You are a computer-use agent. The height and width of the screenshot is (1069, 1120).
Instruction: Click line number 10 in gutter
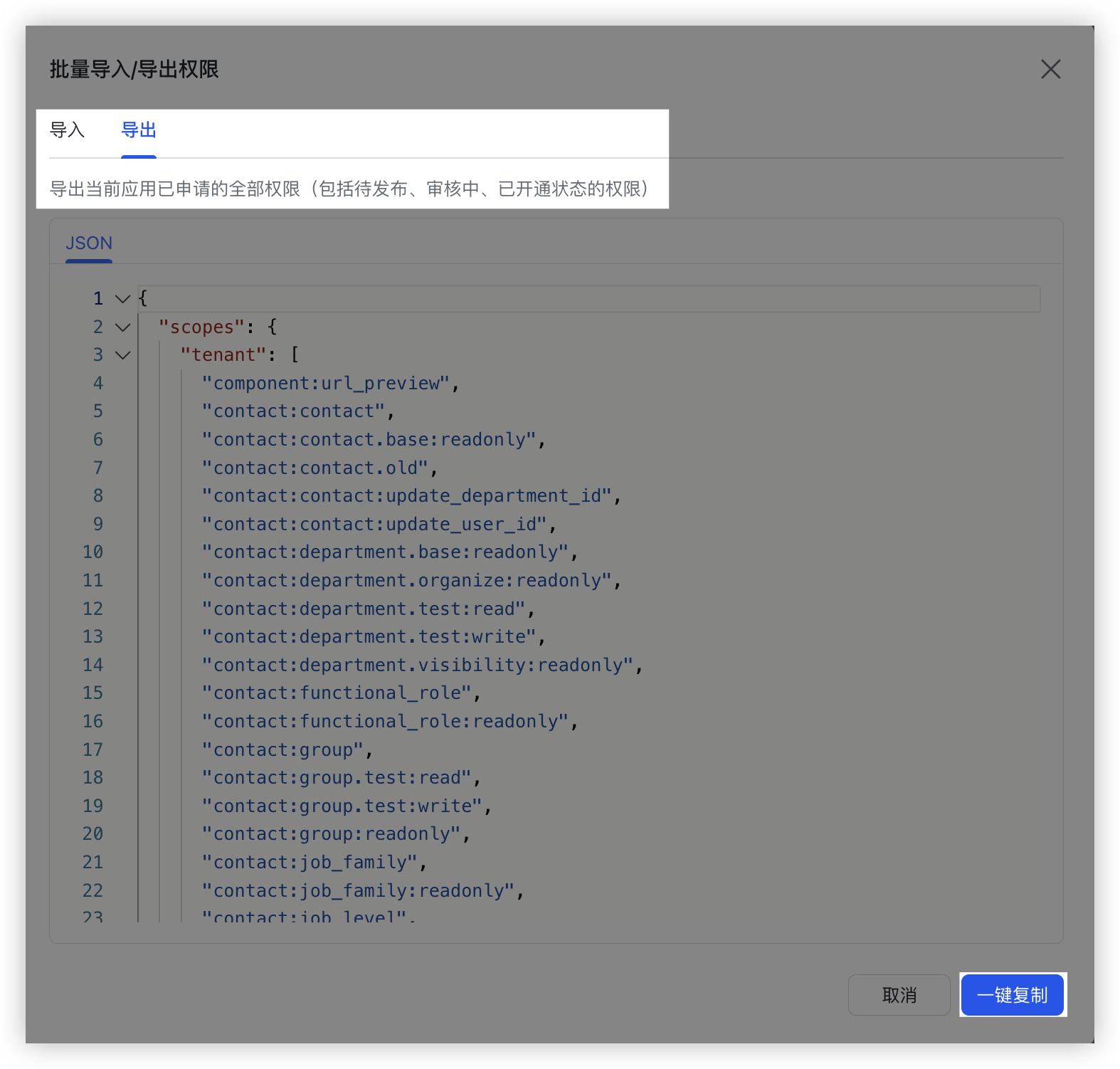point(93,552)
